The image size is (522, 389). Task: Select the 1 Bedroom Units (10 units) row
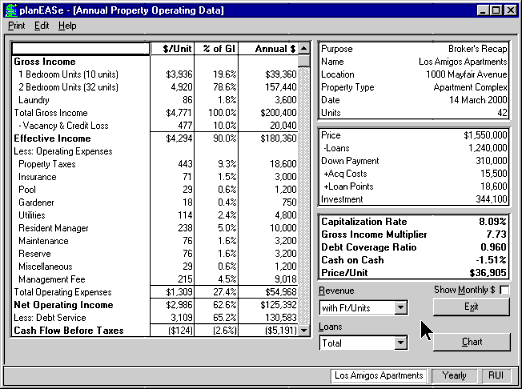click(x=155, y=74)
